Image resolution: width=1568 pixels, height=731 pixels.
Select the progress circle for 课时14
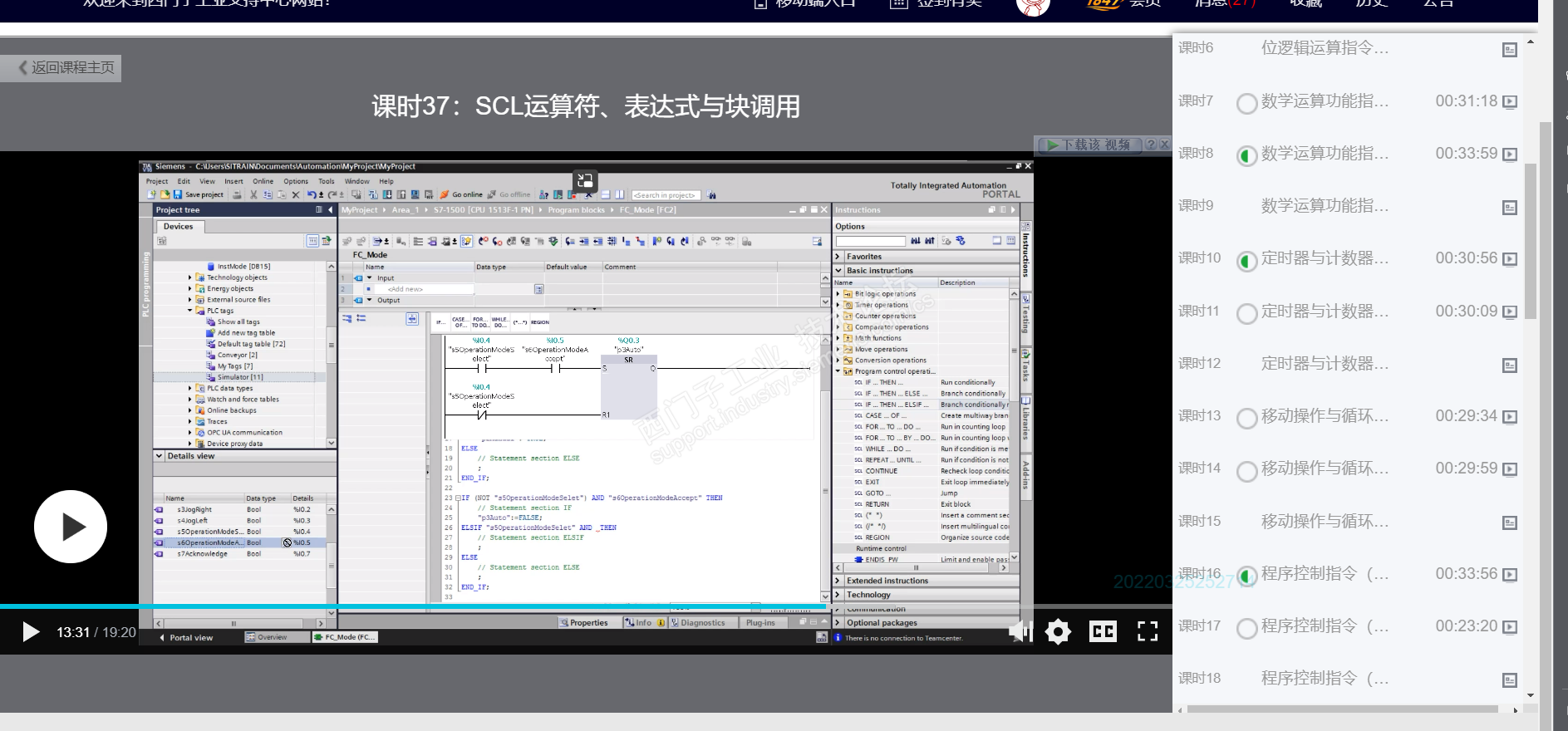pos(1246,472)
